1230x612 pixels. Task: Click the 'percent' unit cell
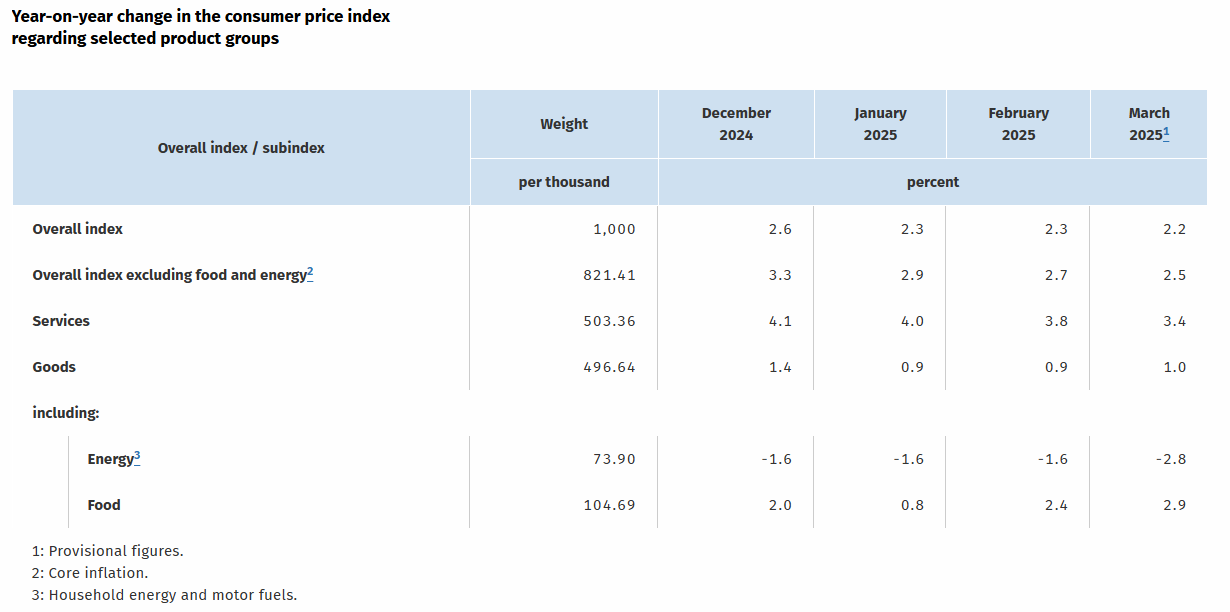click(x=933, y=182)
